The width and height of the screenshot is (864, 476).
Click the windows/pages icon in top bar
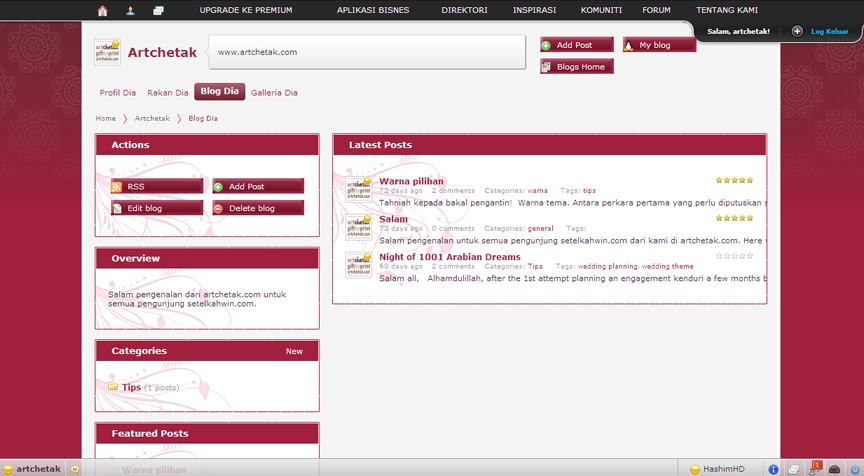click(x=158, y=10)
